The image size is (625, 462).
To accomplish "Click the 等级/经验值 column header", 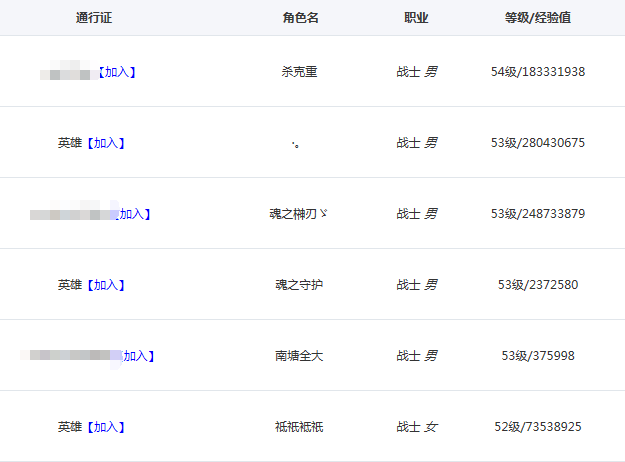I will click(538, 18).
